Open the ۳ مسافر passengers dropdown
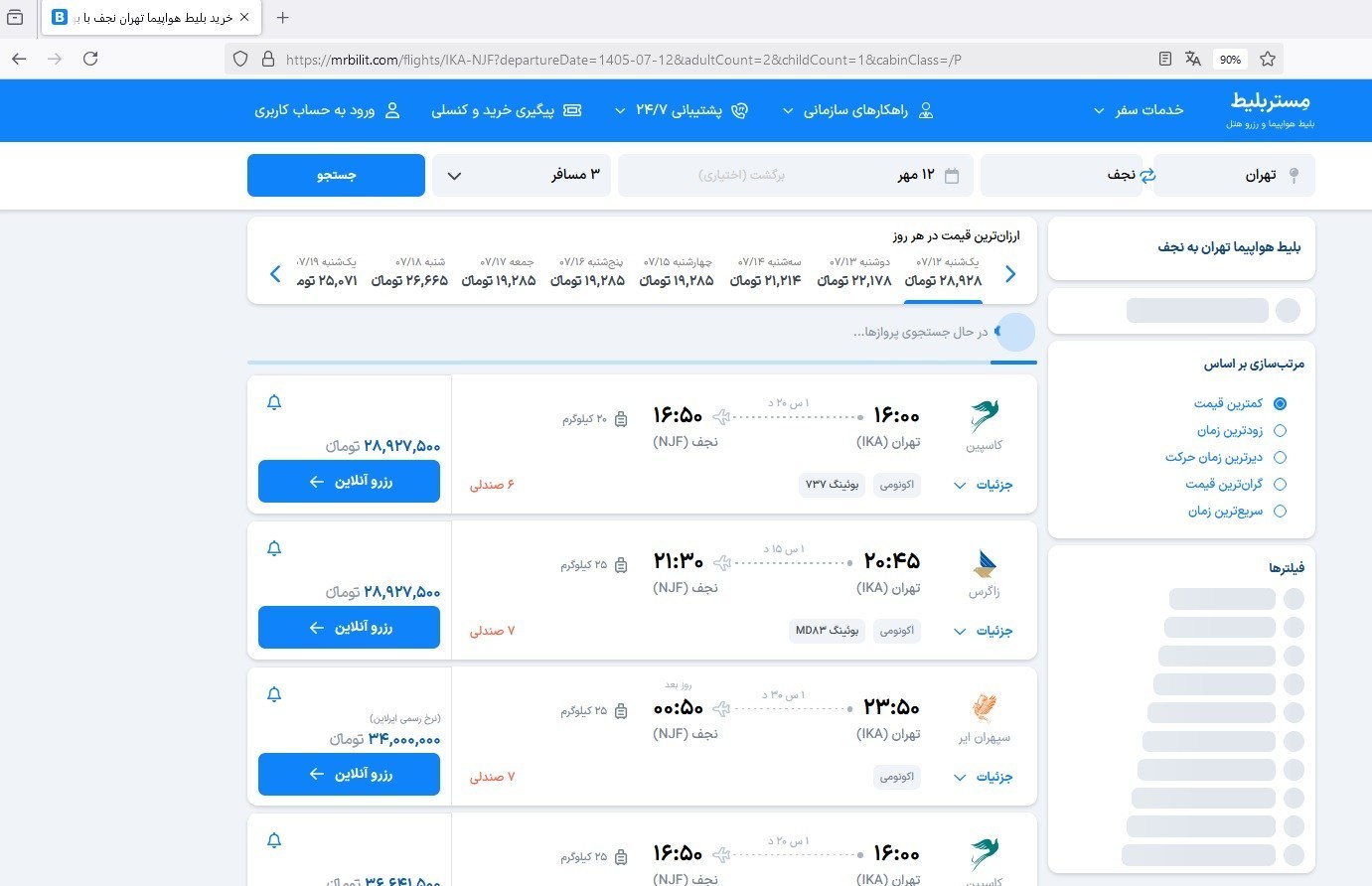Screen dimensions: 1372x886 [521, 176]
